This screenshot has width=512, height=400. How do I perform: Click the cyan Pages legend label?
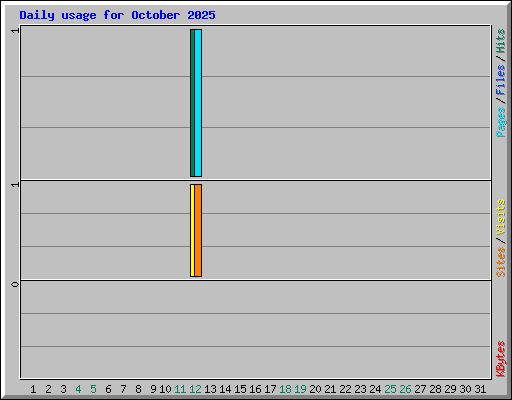[x=501, y=122]
